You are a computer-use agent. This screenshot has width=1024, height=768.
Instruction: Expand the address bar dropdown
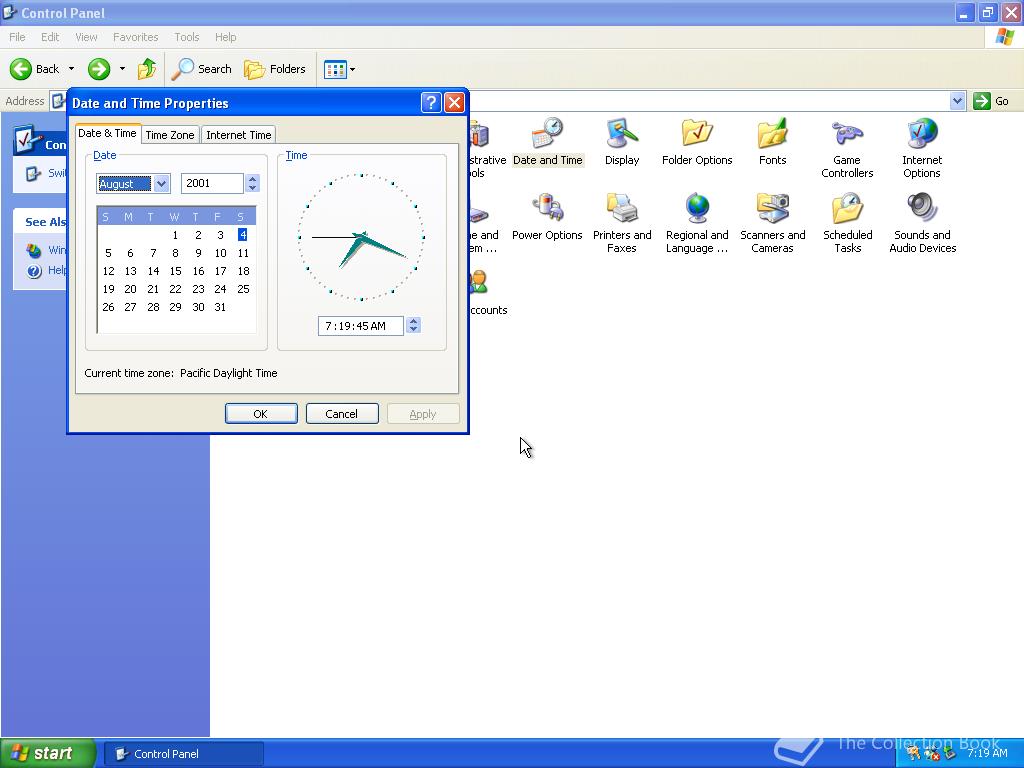[957, 101]
